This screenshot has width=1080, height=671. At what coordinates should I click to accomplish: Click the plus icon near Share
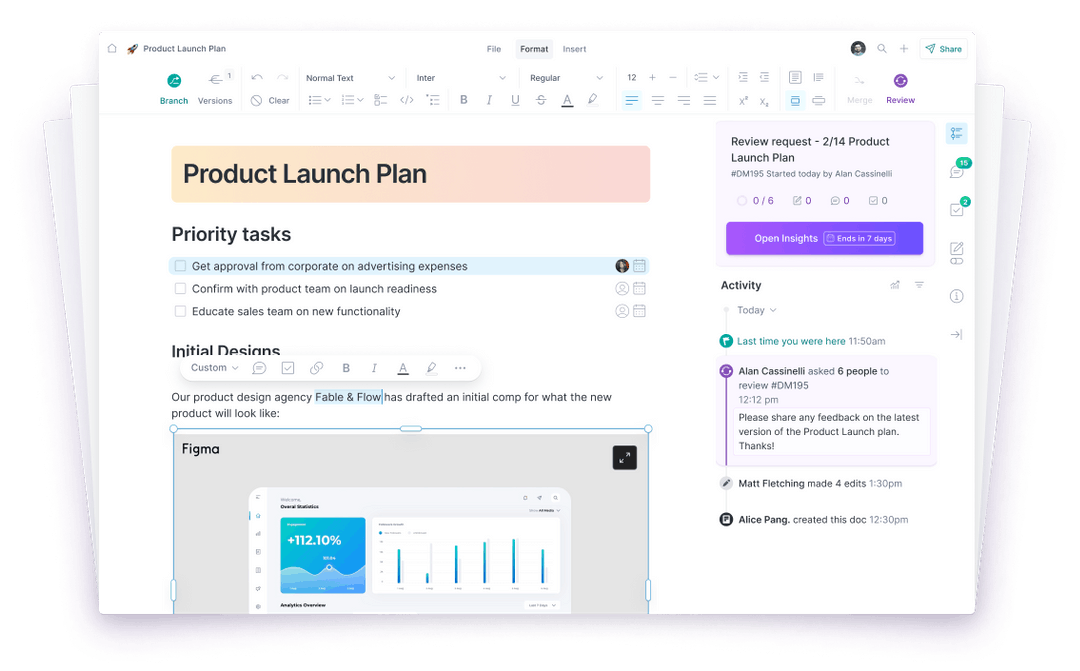(x=904, y=48)
